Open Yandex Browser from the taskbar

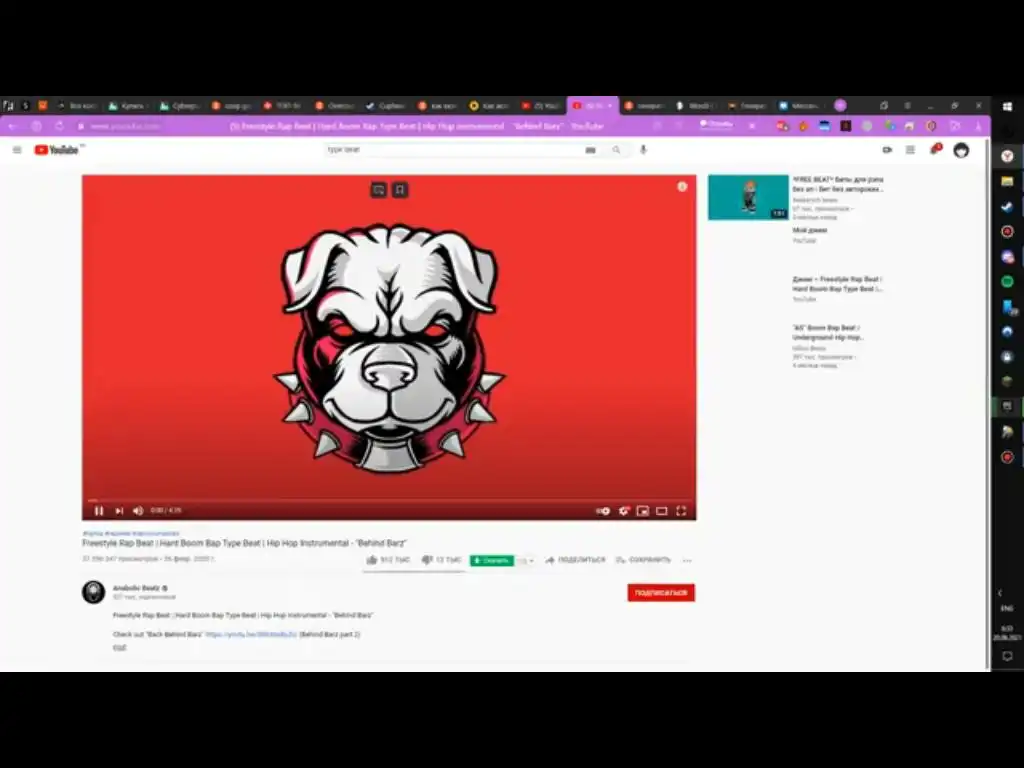click(x=1007, y=156)
